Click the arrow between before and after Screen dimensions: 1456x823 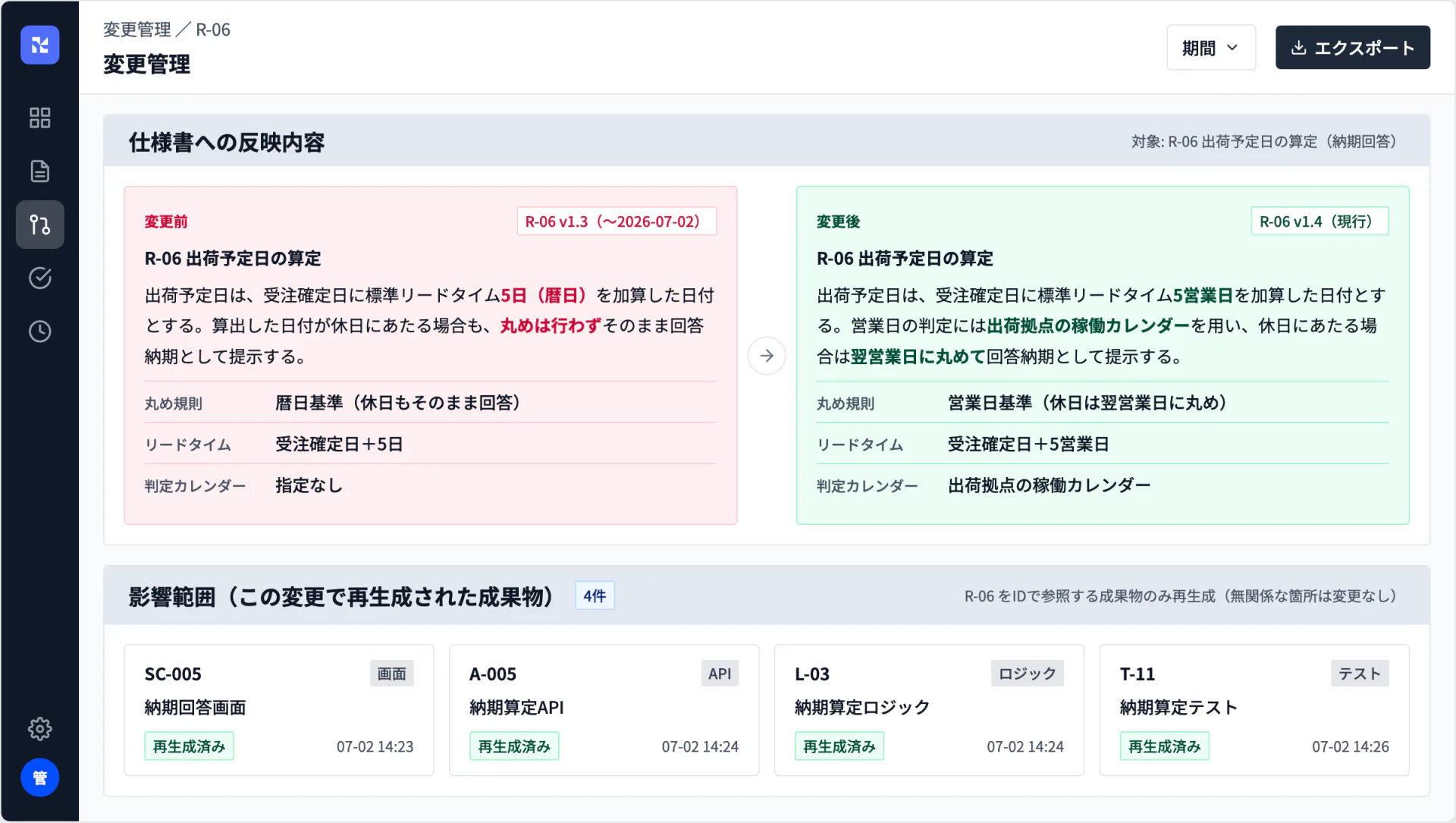click(x=767, y=356)
